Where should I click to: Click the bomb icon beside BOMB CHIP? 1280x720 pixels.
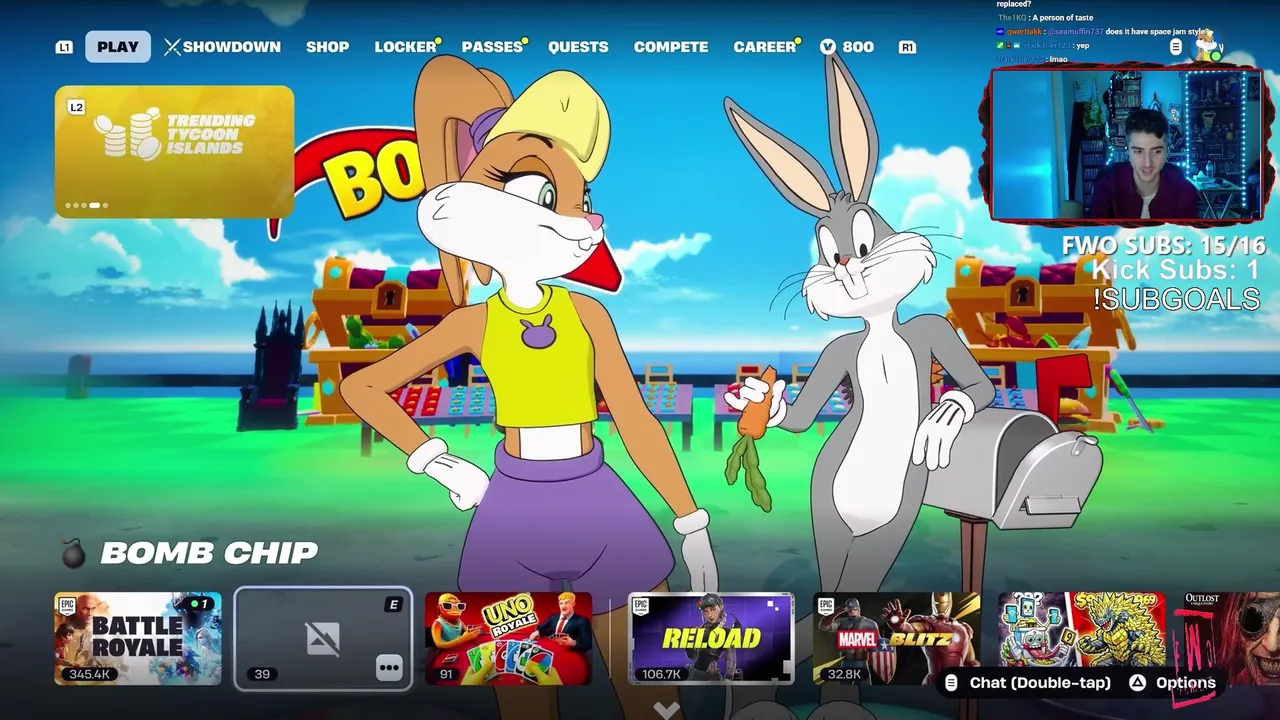coord(73,552)
